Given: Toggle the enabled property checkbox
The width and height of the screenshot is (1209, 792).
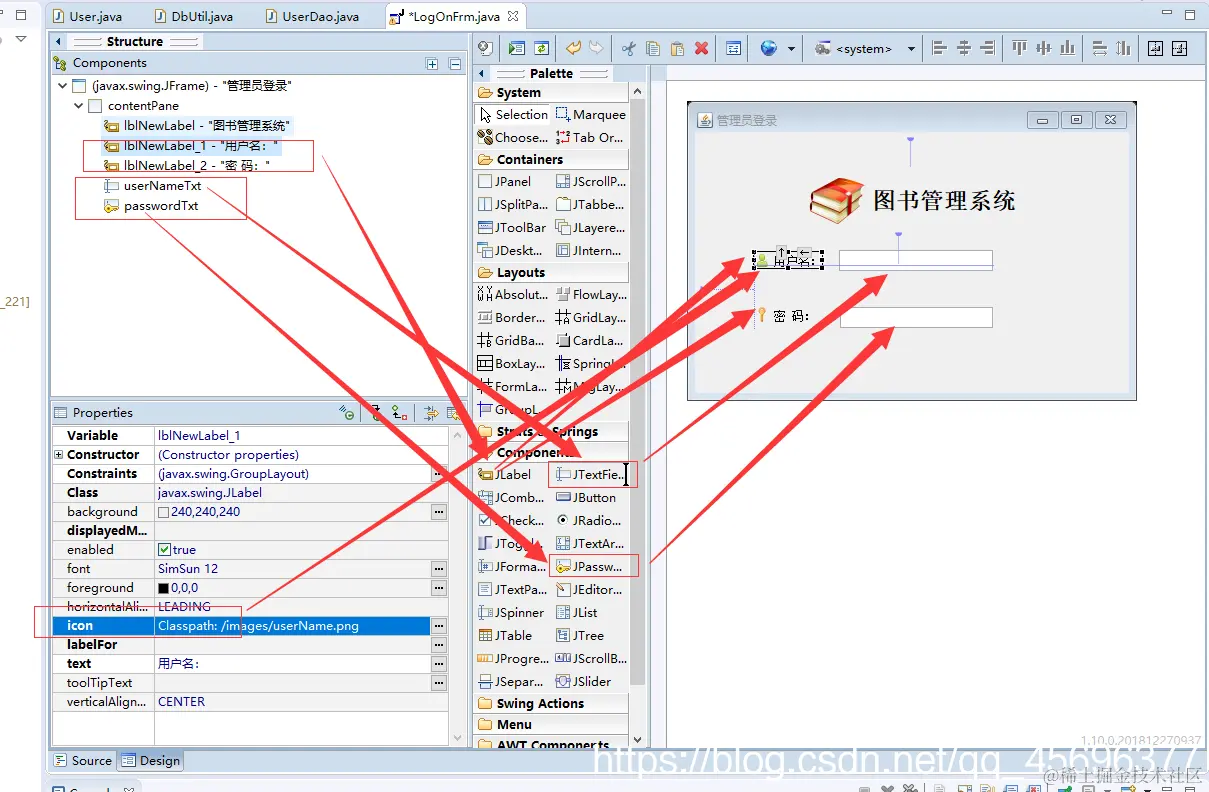Looking at the screenshot, I should [164, 550].
